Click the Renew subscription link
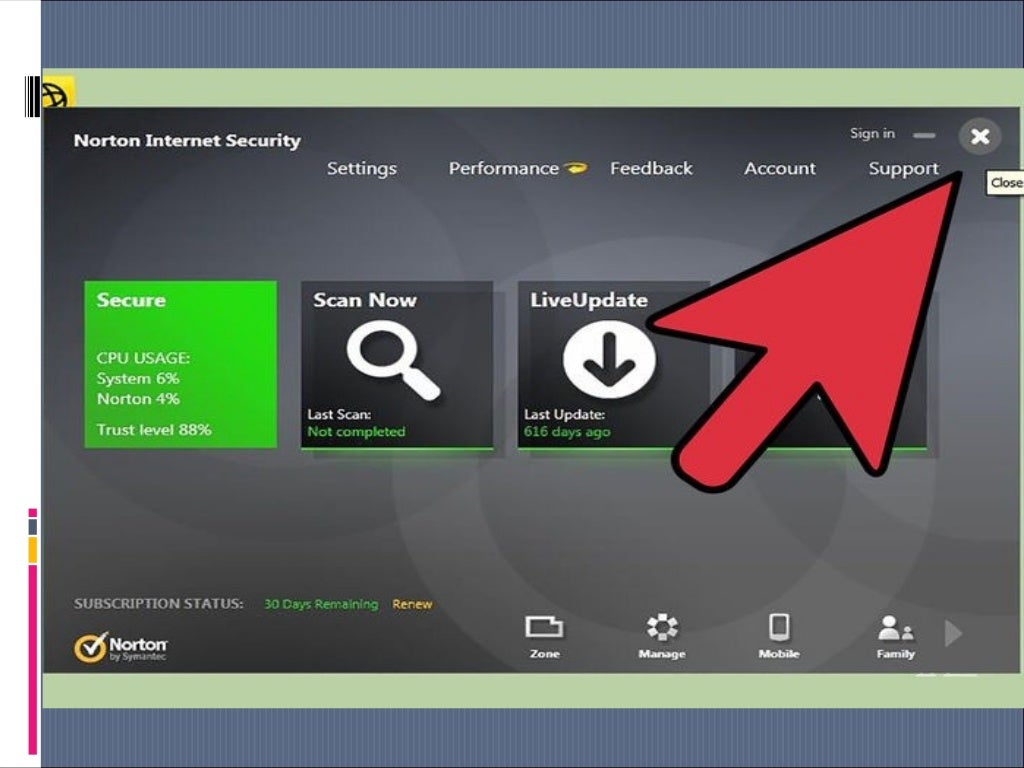Image resolution: width=1024 pixels, height=768 pixels. tap(412, 604)
